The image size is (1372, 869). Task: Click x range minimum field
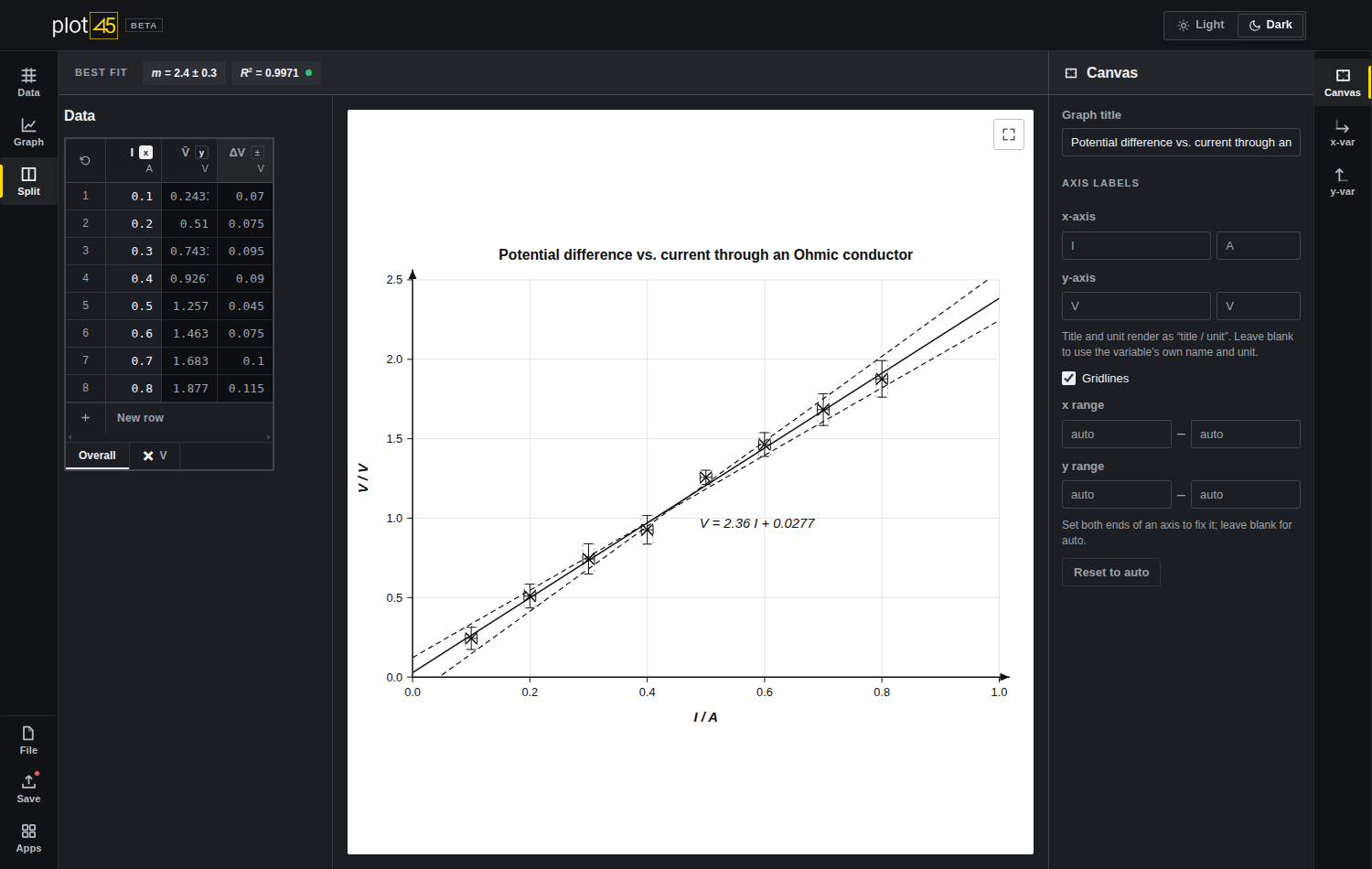click(x=1116, y=434)
